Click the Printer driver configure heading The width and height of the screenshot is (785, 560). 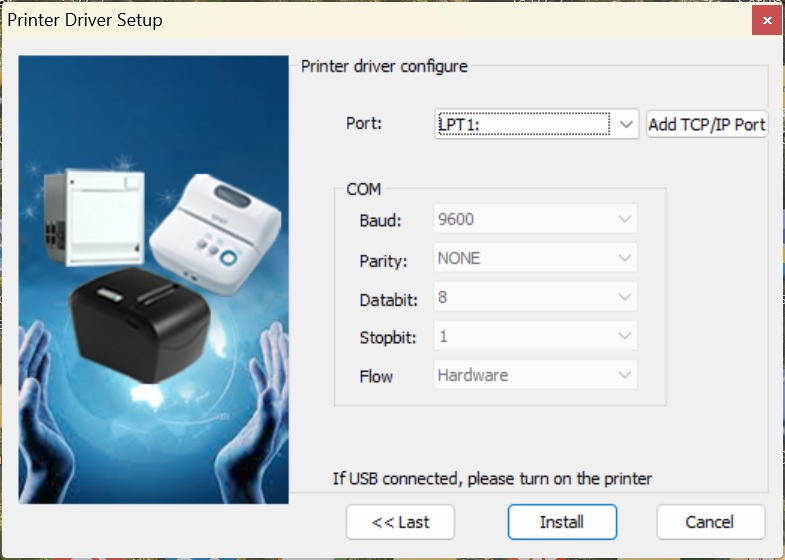[x=384, y=67]
